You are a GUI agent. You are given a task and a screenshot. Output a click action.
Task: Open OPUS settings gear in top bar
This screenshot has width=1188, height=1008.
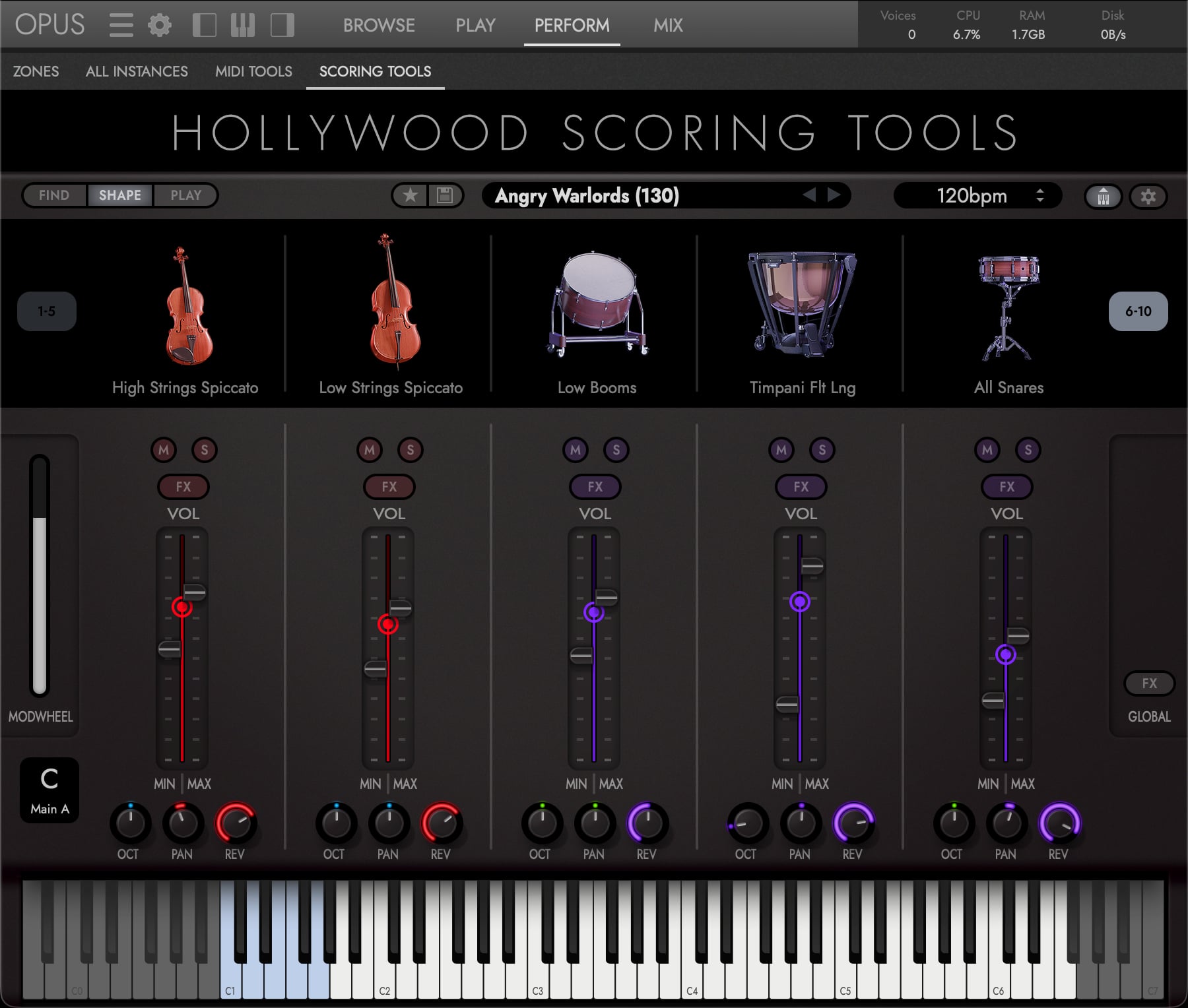tap(160, 25)
